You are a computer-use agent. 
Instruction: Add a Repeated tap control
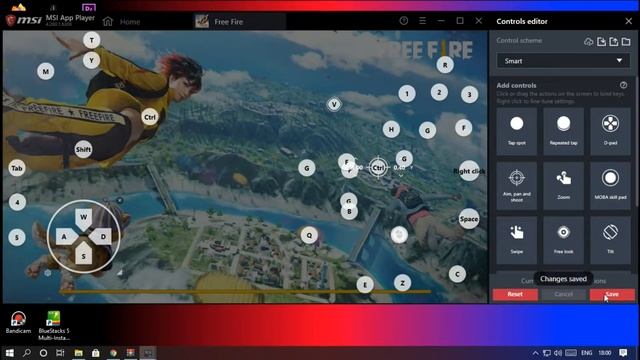coord(563,131)
